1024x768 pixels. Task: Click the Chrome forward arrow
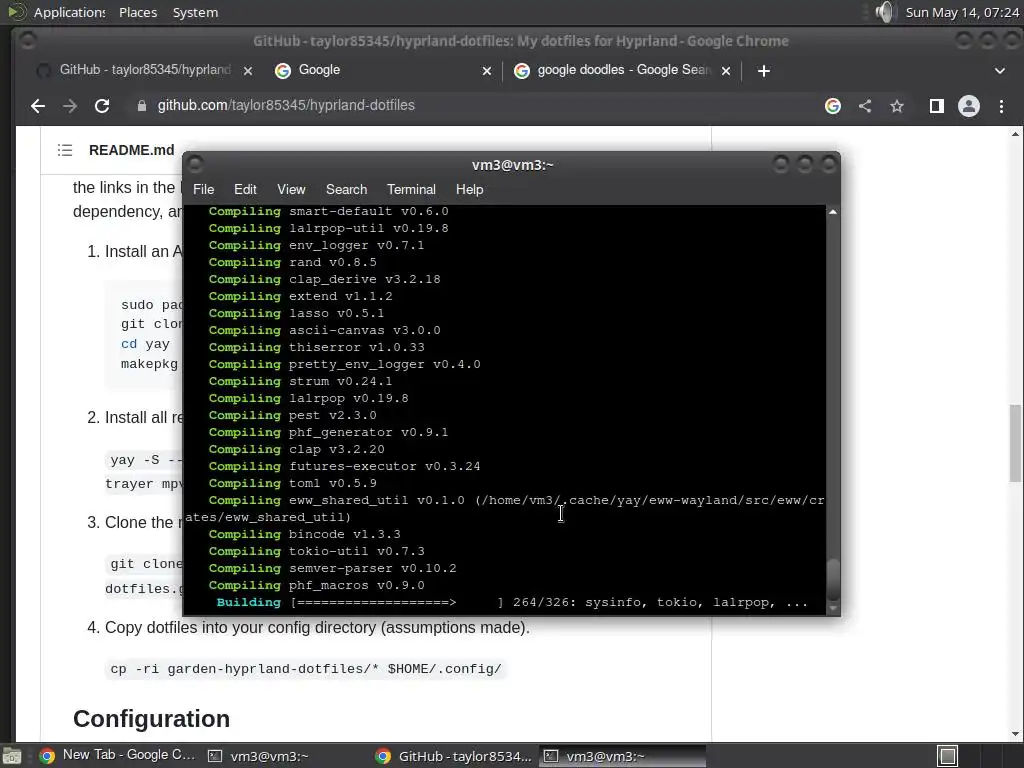[70, 106]
